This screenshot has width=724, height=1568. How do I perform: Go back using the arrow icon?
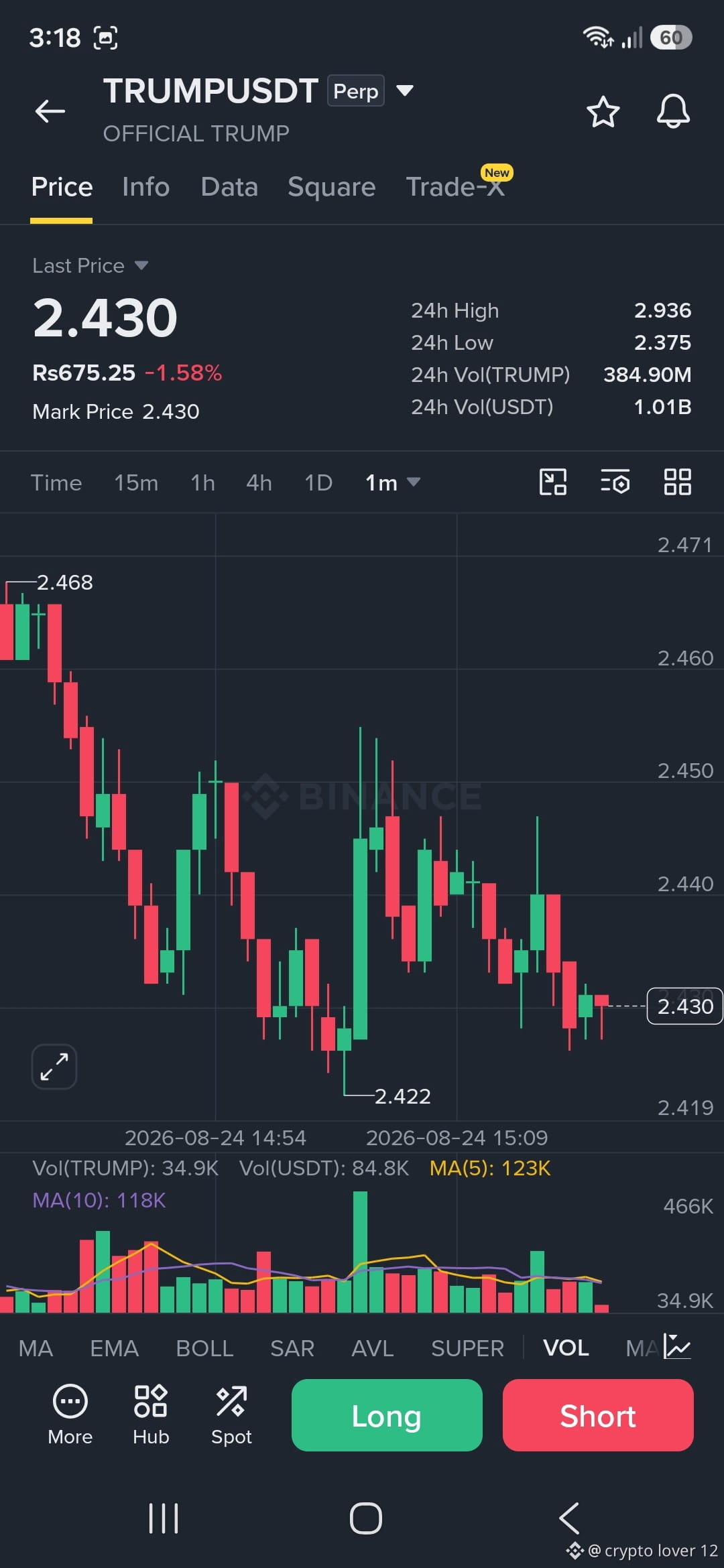pyautogui.click(x=50, y=111)
